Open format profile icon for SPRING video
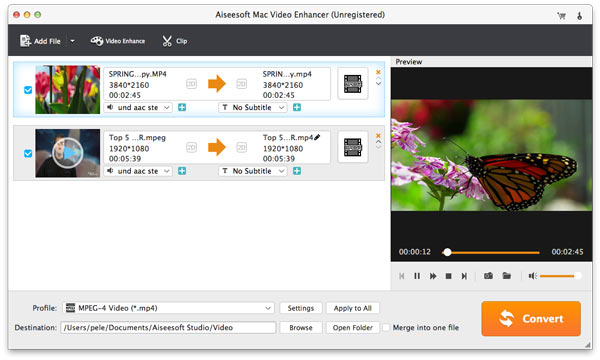The height and width of the screenshot is (360, 600). tap(352, 84)
